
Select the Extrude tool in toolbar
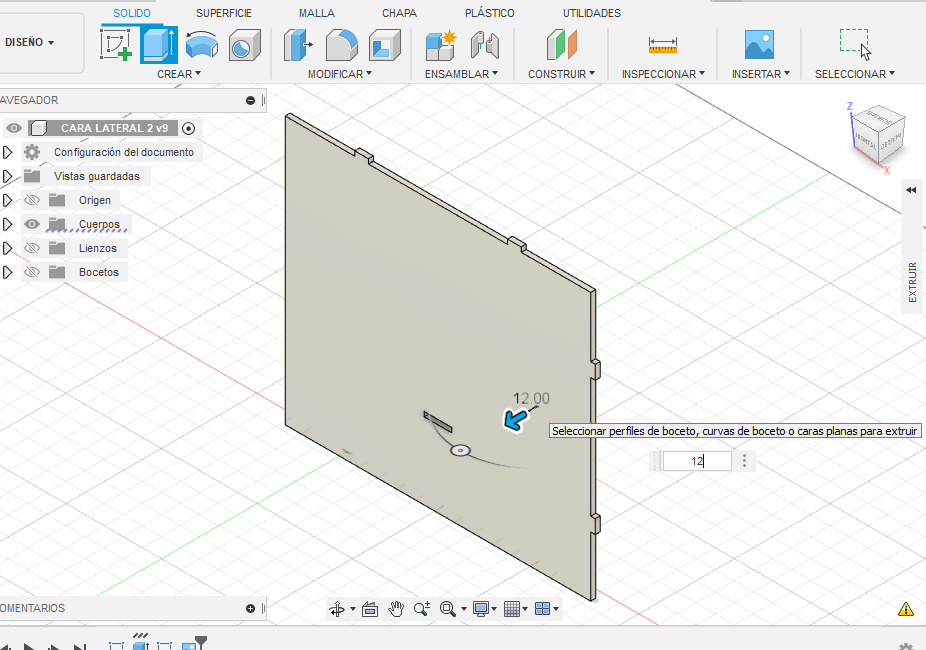coord(159,45)
